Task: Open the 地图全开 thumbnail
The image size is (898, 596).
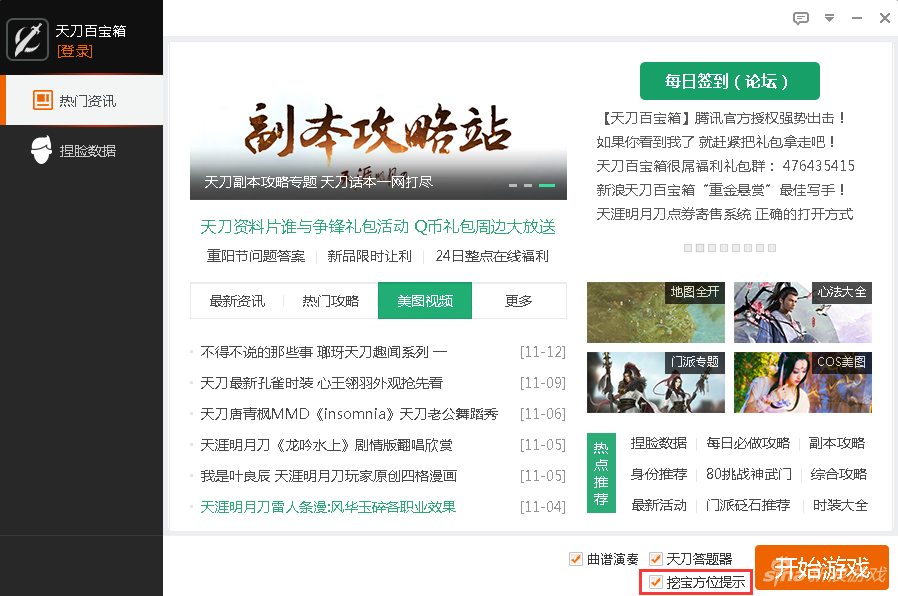Action: click(x=656, y=312)
